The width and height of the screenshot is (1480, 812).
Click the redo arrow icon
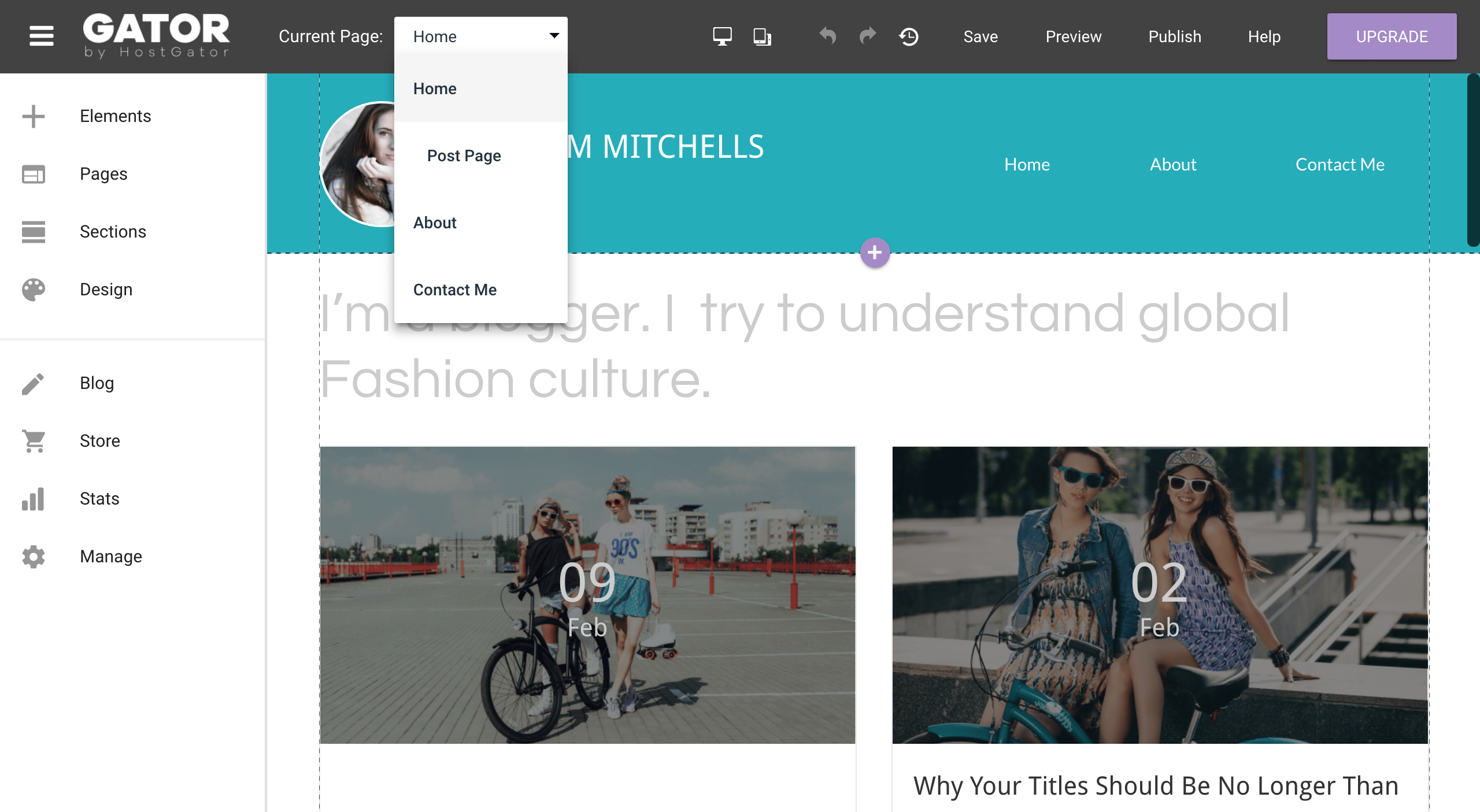pos(867,36)
